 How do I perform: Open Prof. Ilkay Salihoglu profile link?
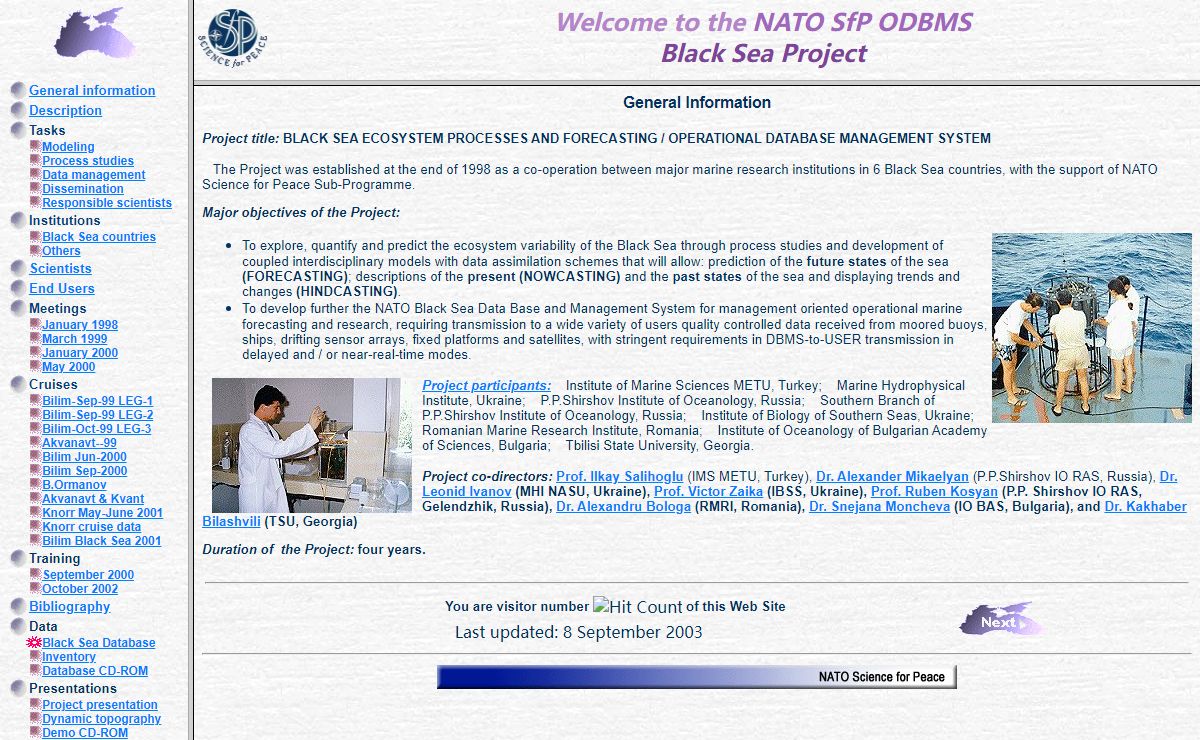[620, 476]
